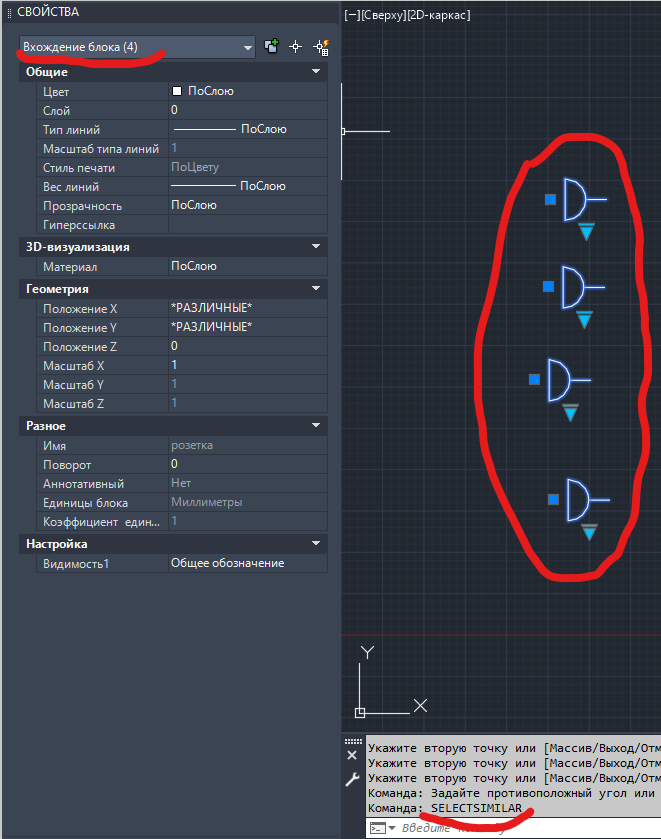Click the visibility triangle grip of bottom block
661x839 pixels.
589,532
